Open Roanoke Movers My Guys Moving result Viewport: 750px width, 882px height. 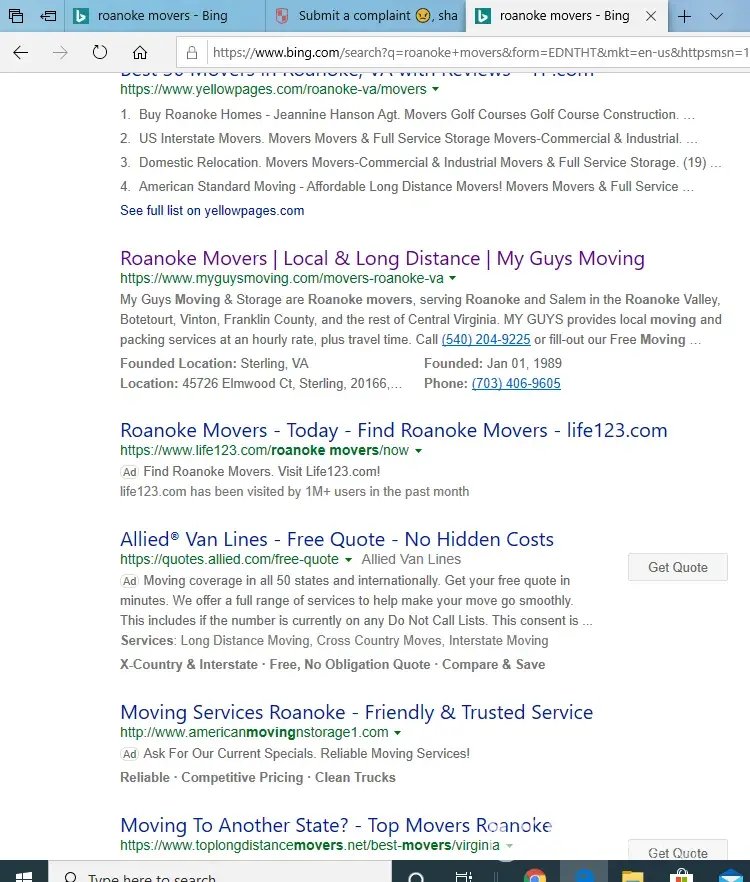(382, 258)
